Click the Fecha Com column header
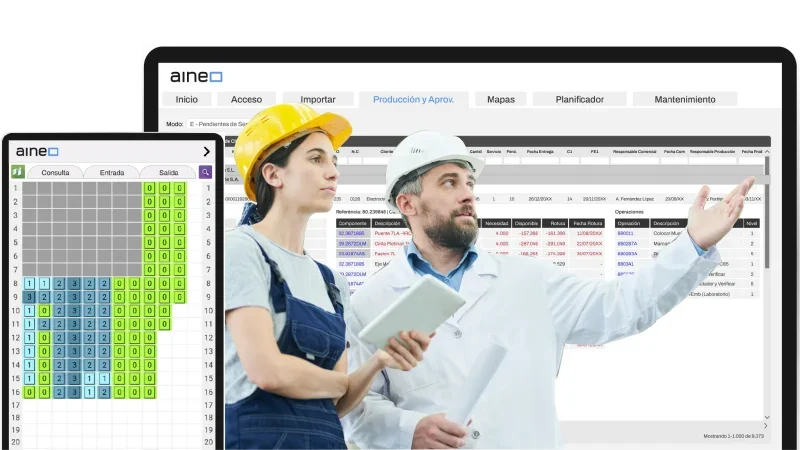This screenshot has width=800, height=450. click(x=673, y=152)
